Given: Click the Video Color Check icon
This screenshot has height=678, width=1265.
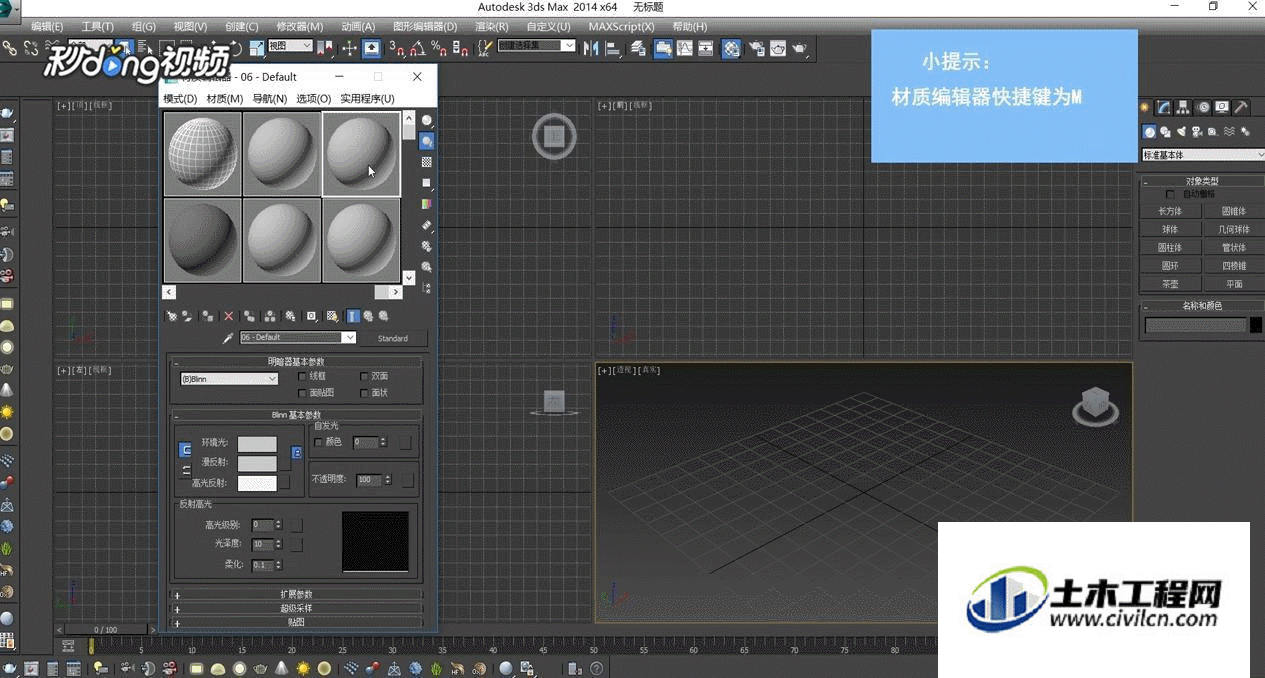Looking at the screenshot, I should click(427, 204).
